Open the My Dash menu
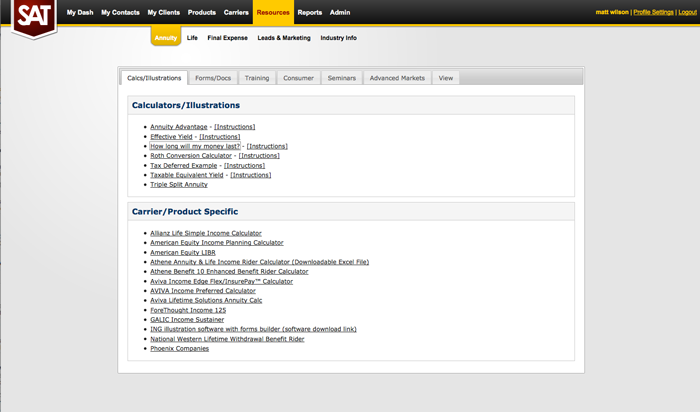The height and width of the screenshot is (412, 700). tap(80, 12)
